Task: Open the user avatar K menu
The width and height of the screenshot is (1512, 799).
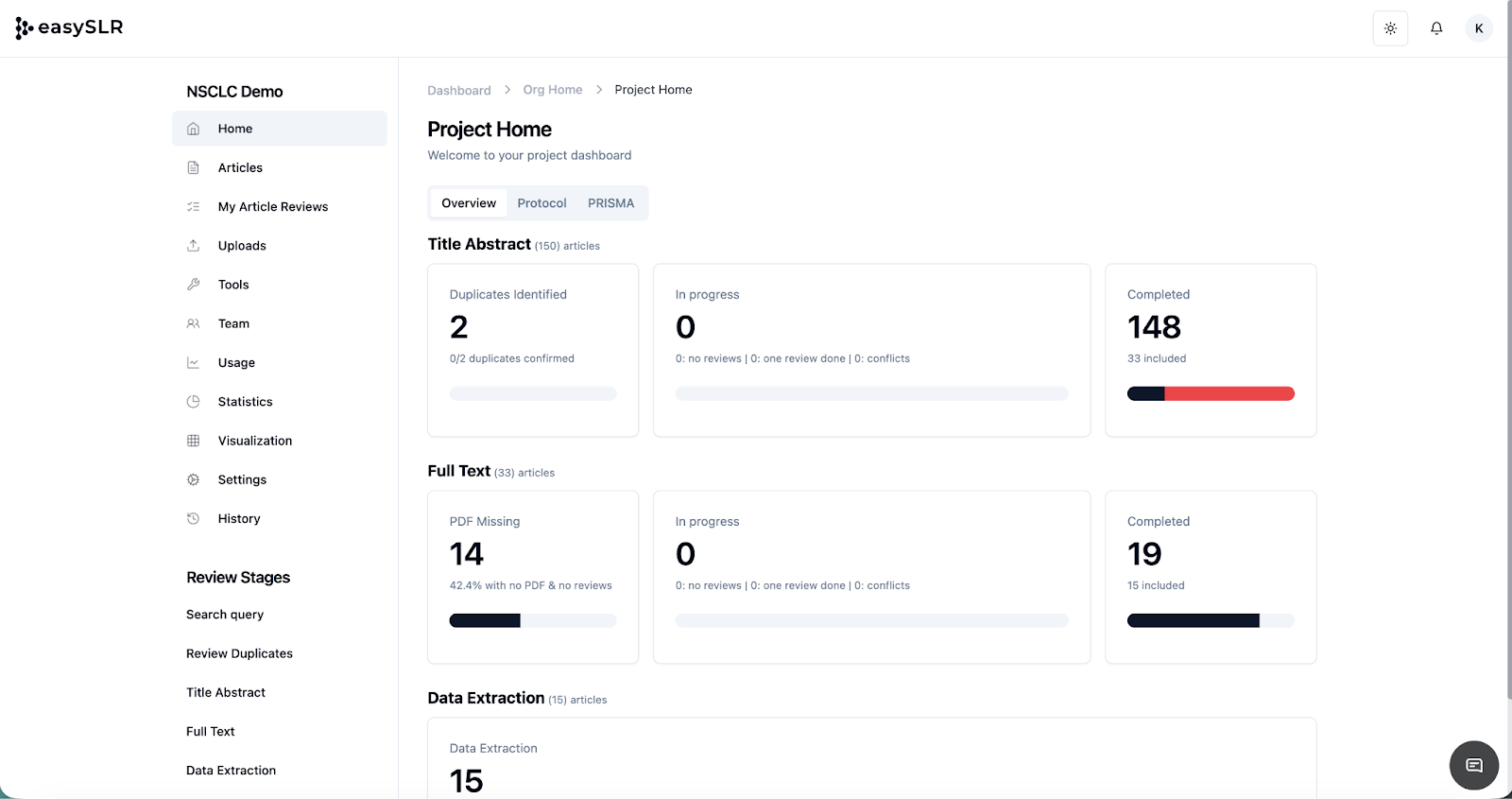Action: click(x=1478, y=28)
